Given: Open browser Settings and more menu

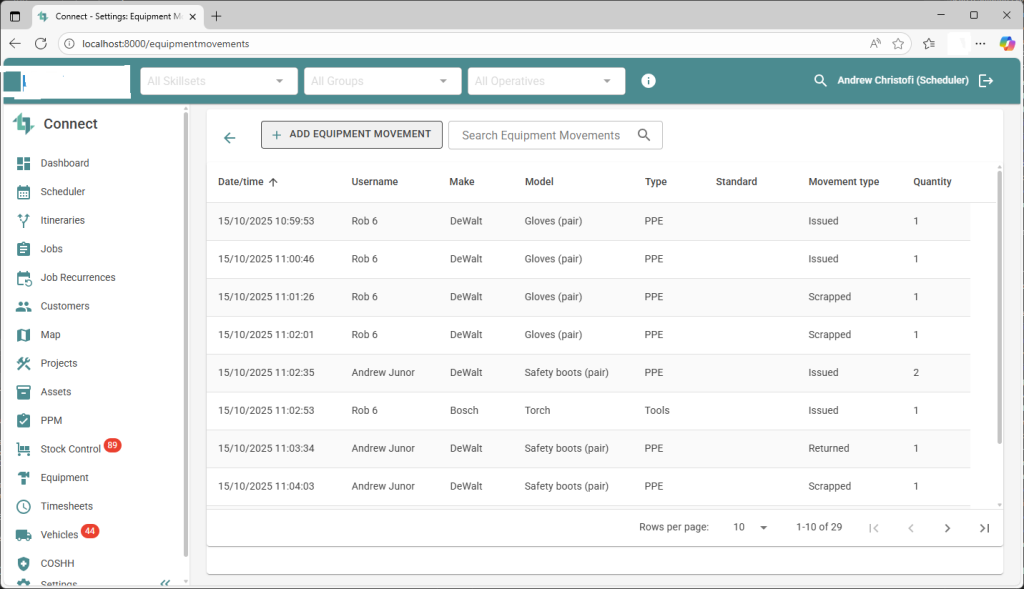Looking at the screenshot, I should click(980, 44).
